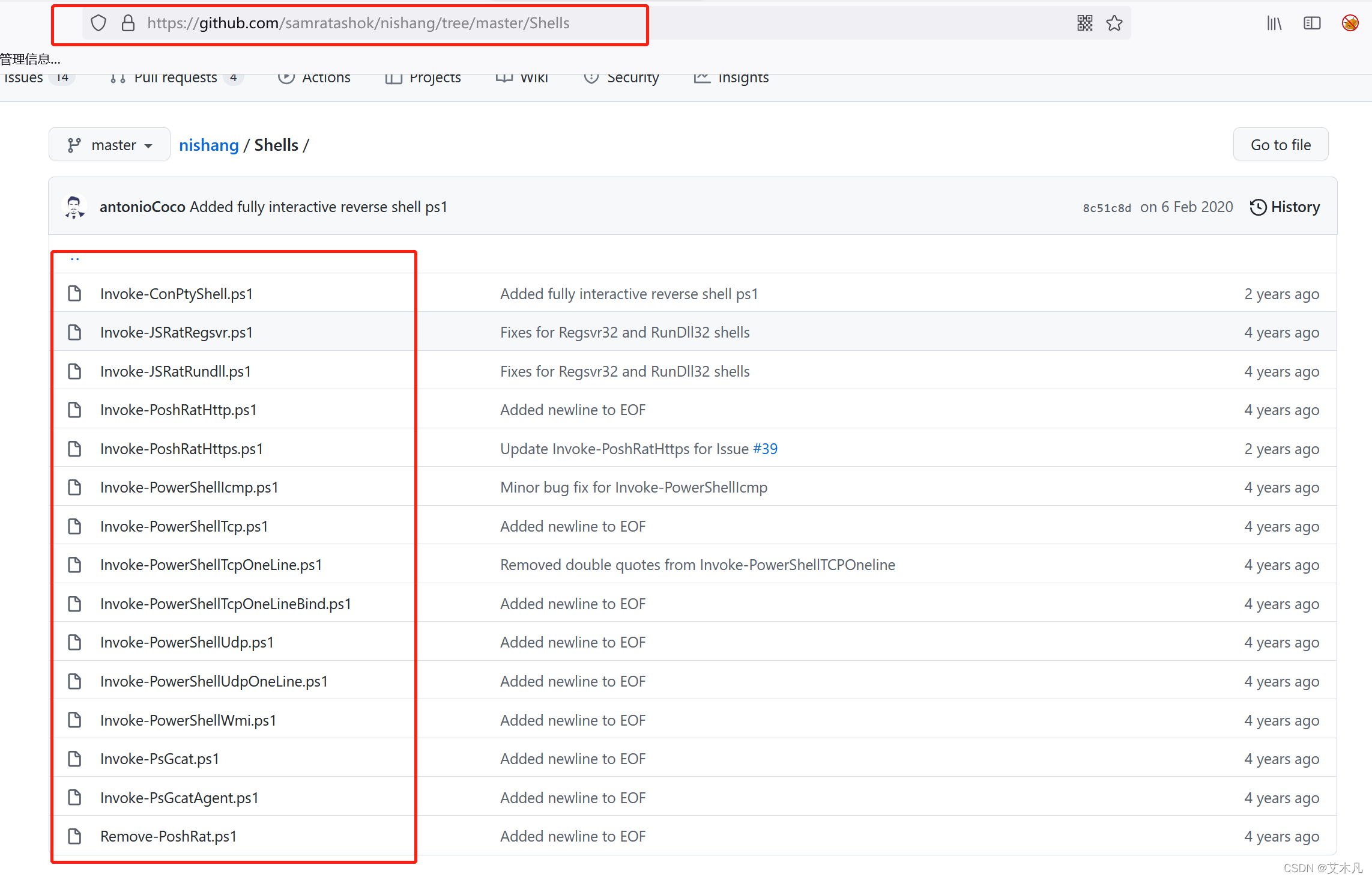Open Invoke-PowerShellTcpOneLineBind.ps1 file

pos(226,604)
